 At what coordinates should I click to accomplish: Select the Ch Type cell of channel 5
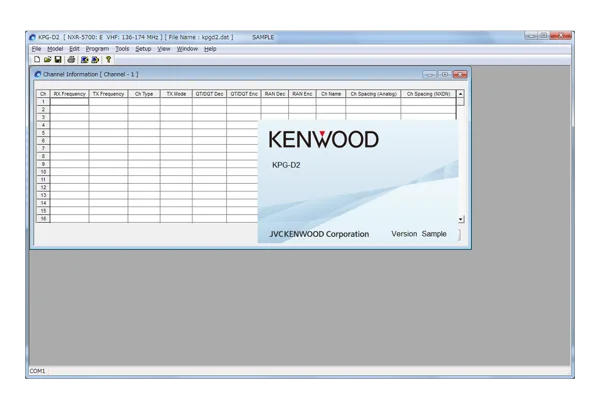144,133
